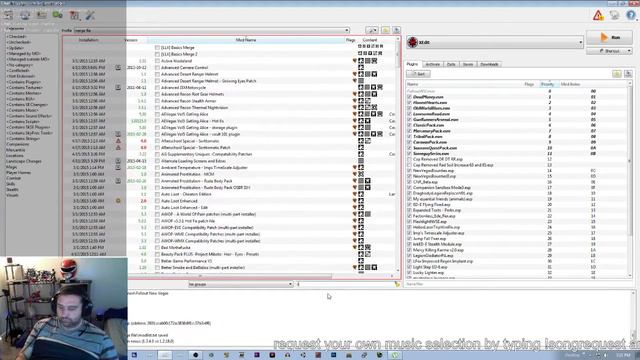
Task: Toggle the checkbox for Active Wasteland mod
Action: (x=157, y=61)
